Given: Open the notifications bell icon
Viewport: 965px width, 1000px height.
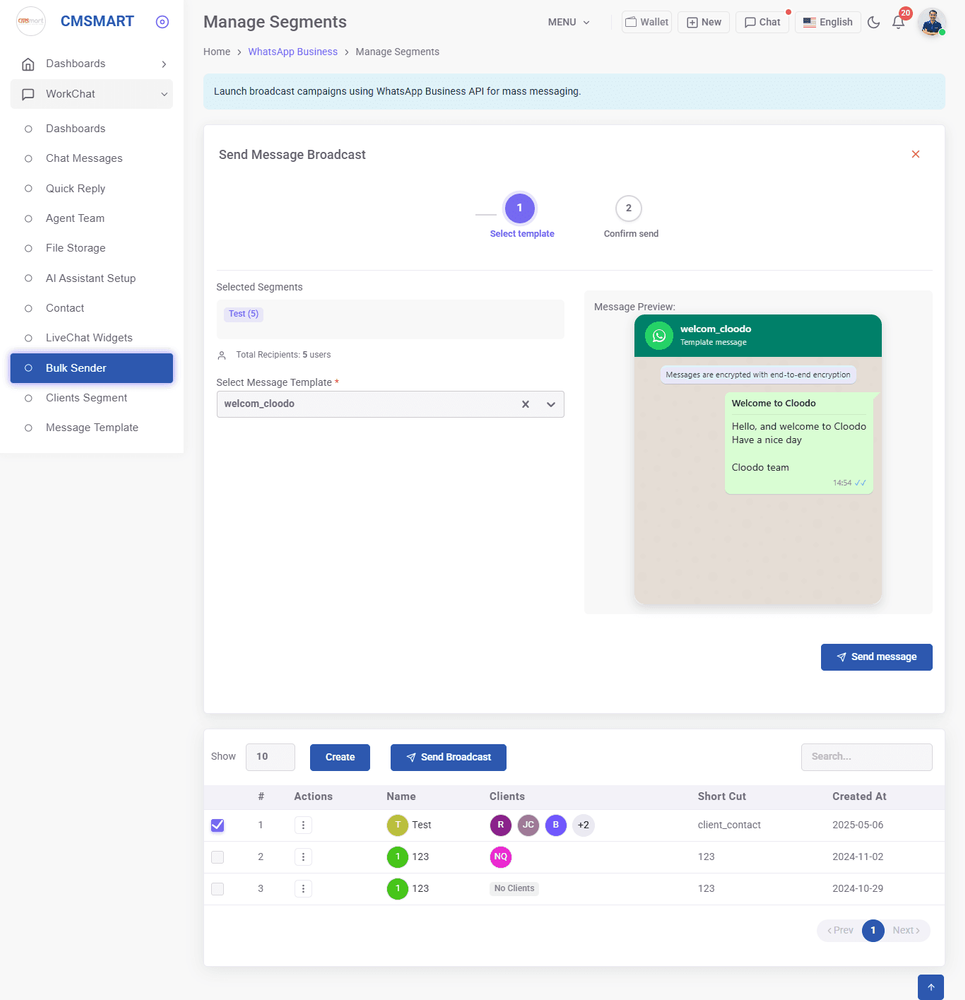Looking at the screenshot, I should [x=898, y=22].
